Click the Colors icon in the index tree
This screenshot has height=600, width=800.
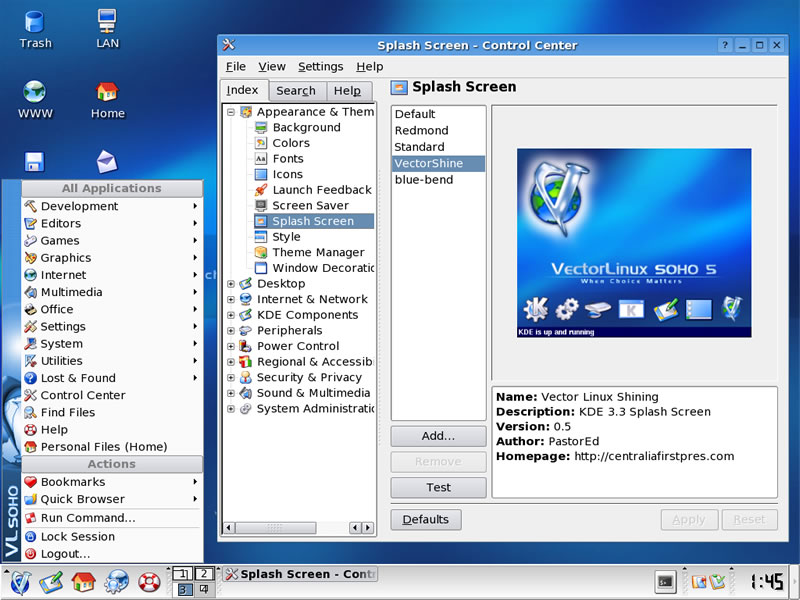[x=261, y=143]
